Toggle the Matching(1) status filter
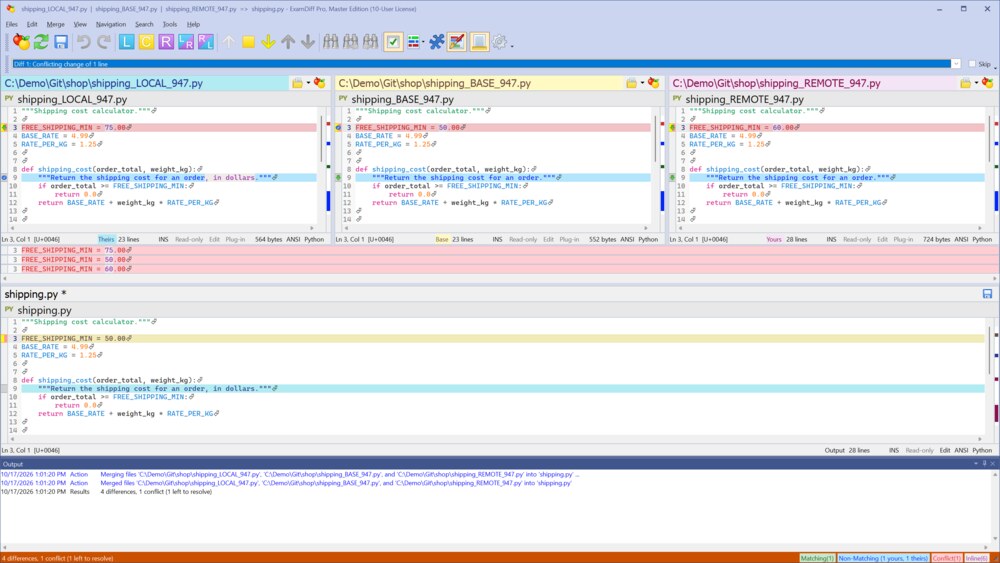 pos(817,558)
